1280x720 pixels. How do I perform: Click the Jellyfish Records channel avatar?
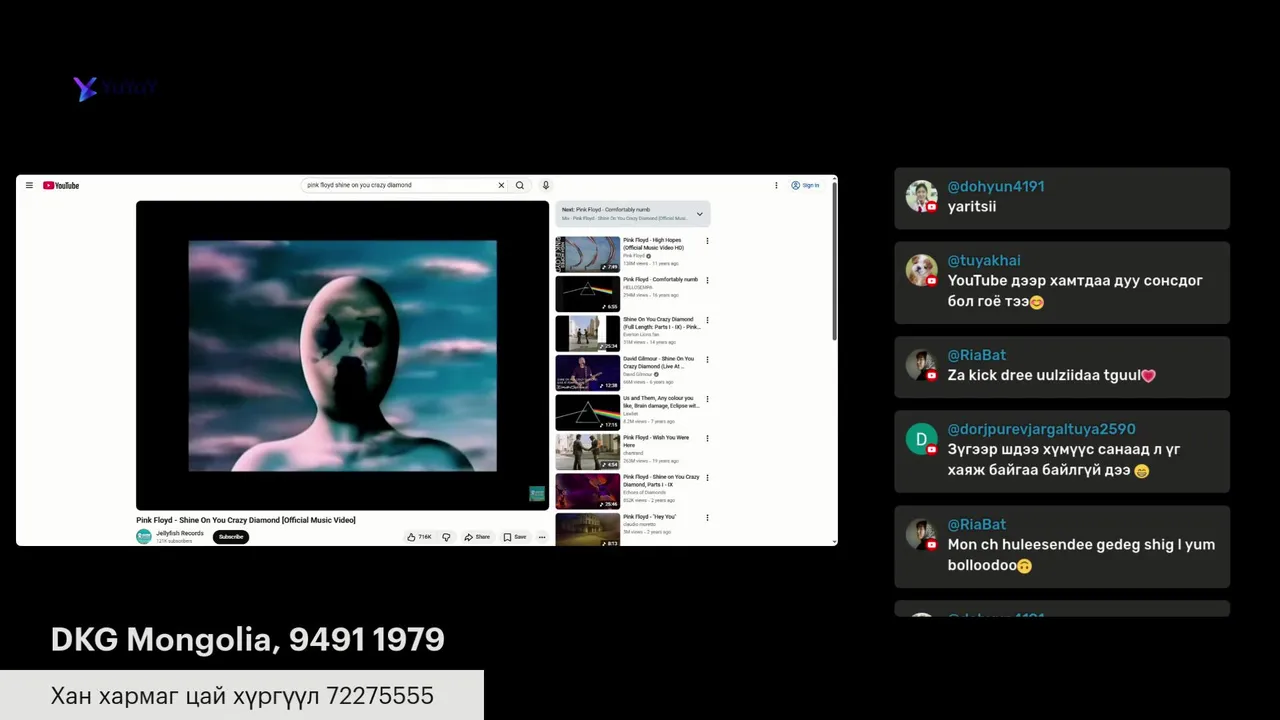coord(144,537)
